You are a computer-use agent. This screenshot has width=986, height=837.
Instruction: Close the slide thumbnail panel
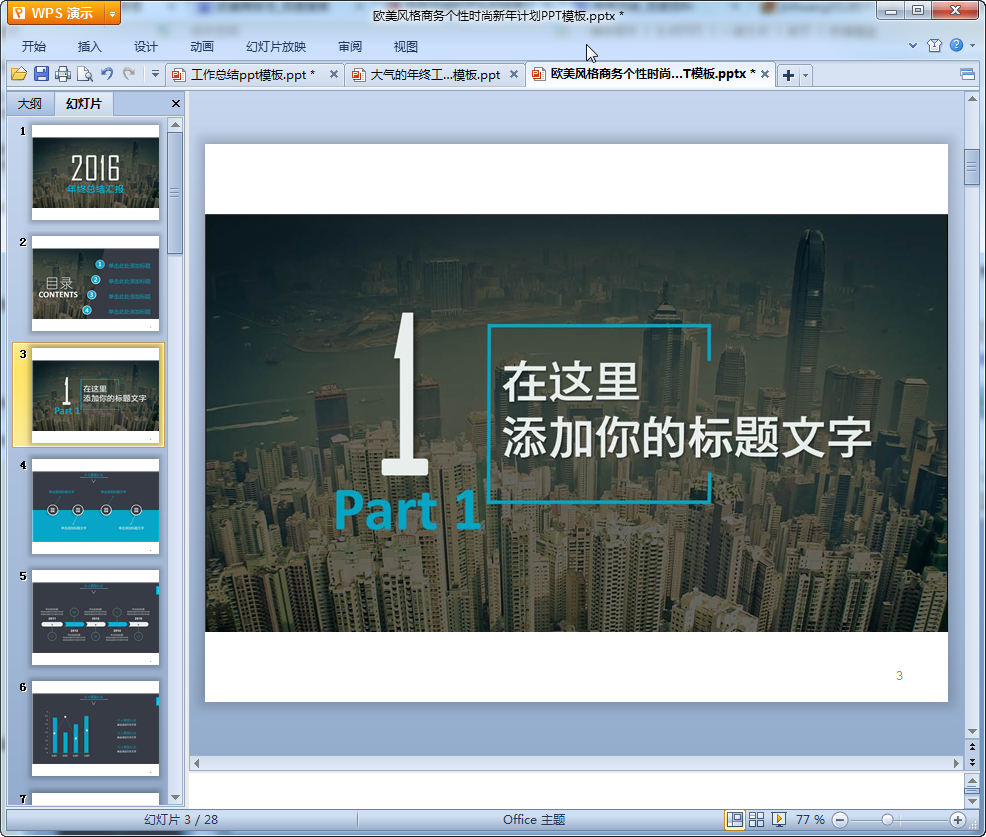coord(176,104)
